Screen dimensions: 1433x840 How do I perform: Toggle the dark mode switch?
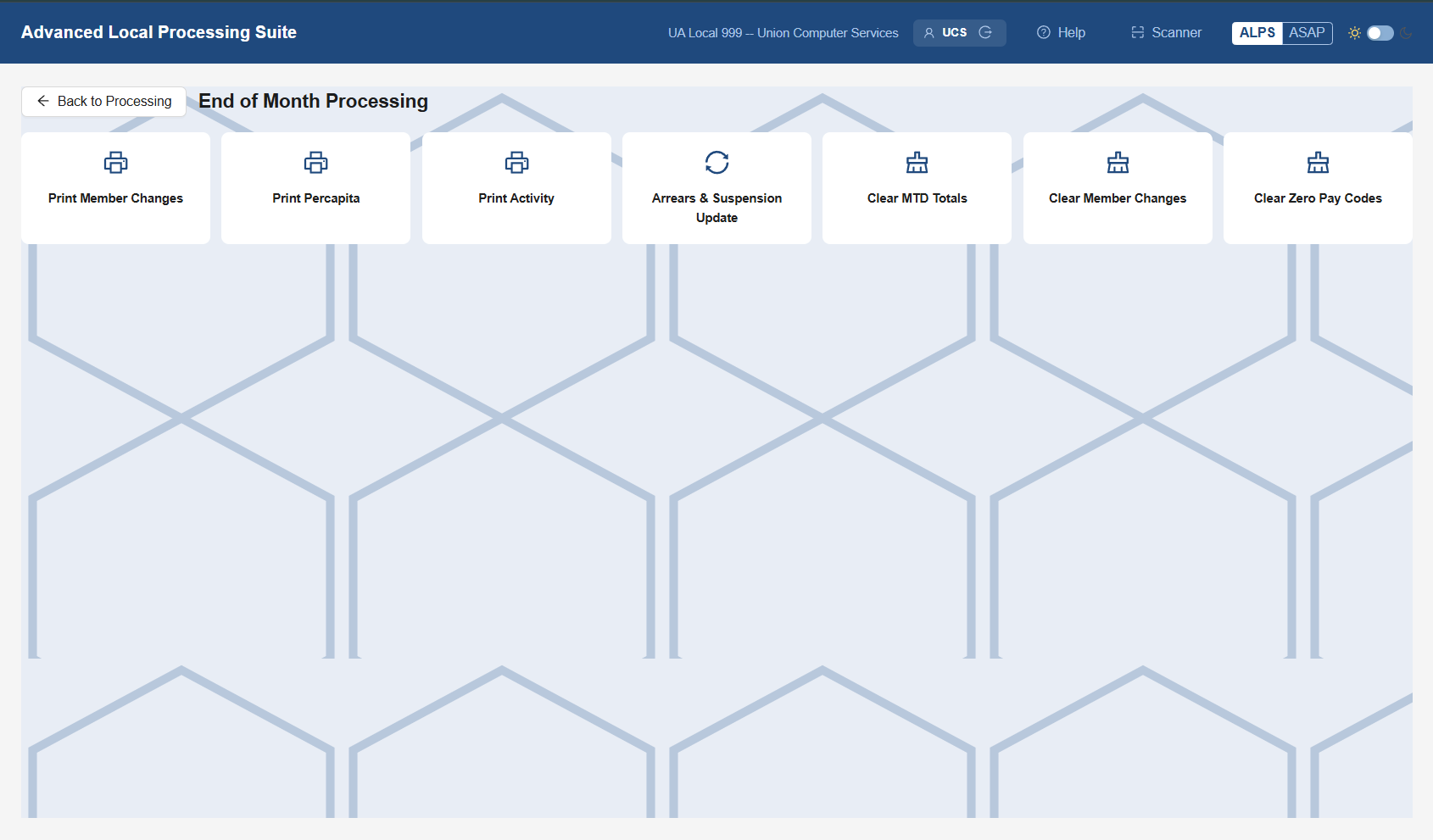pyautogui.click(x=1380, y=33)
